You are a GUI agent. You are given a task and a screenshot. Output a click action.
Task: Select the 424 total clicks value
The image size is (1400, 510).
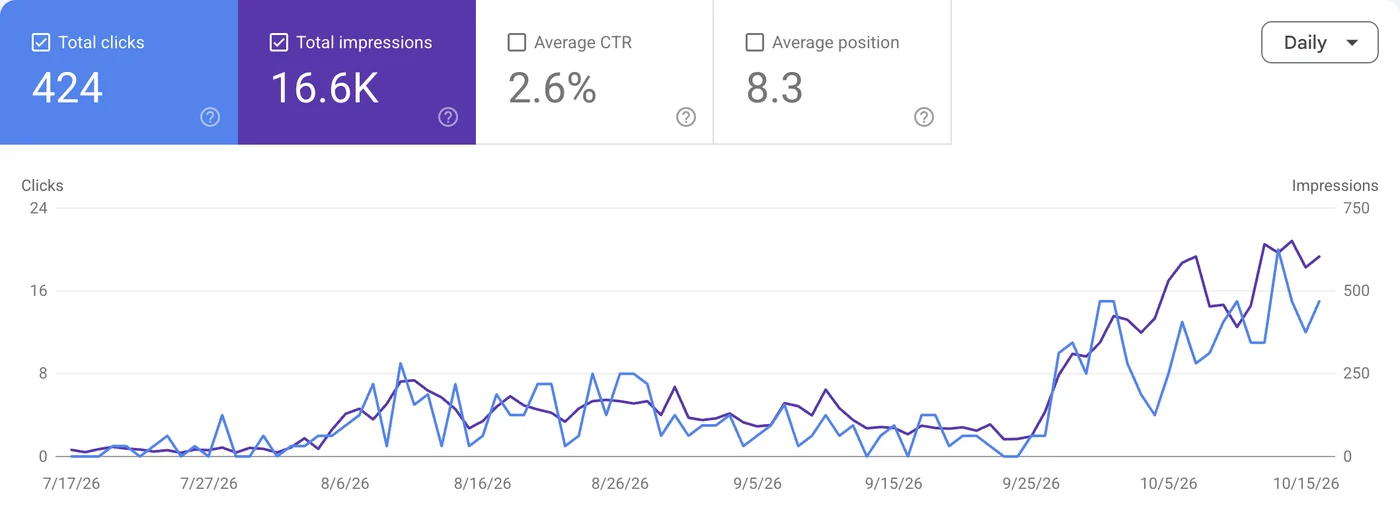[67, 88]
